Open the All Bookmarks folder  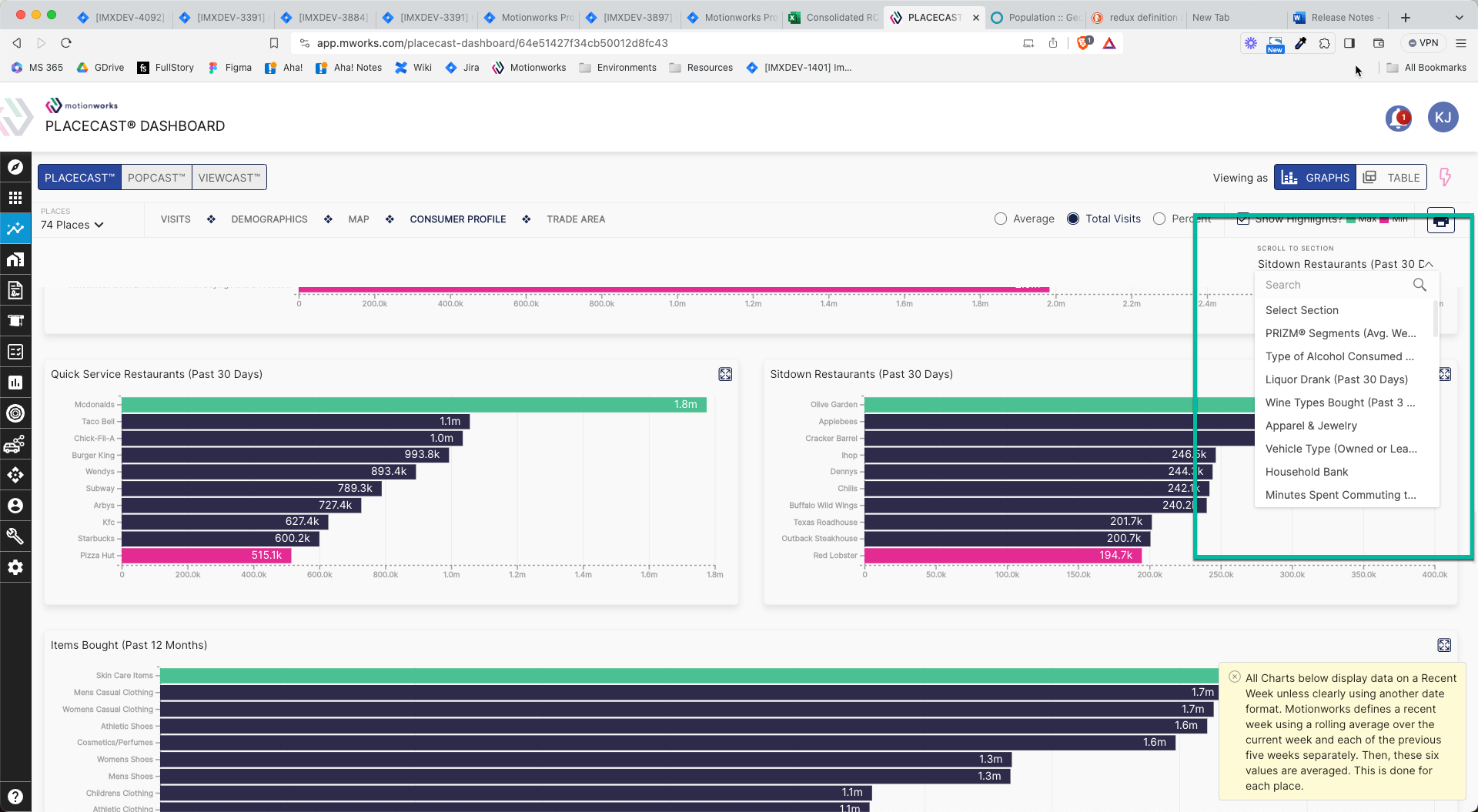[1426, 68]
